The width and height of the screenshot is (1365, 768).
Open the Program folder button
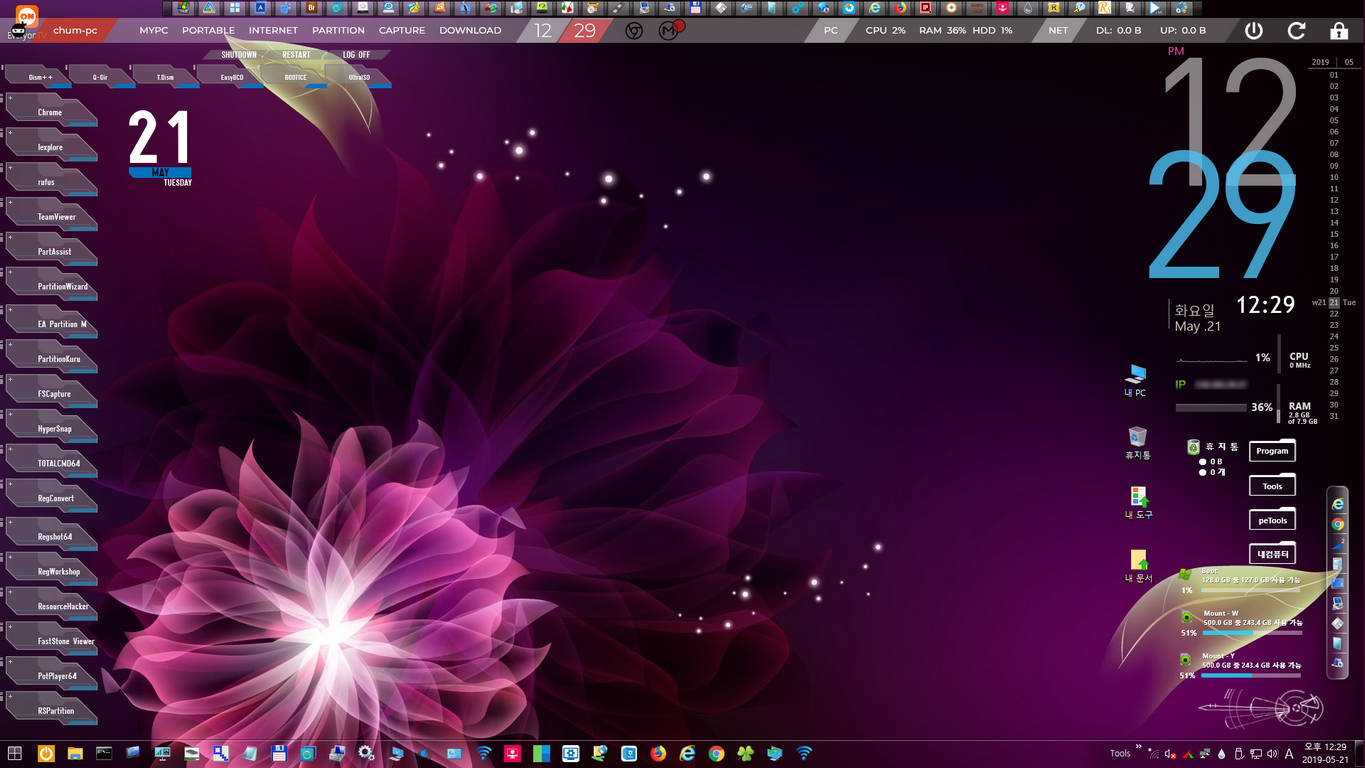coord(1272,451)
